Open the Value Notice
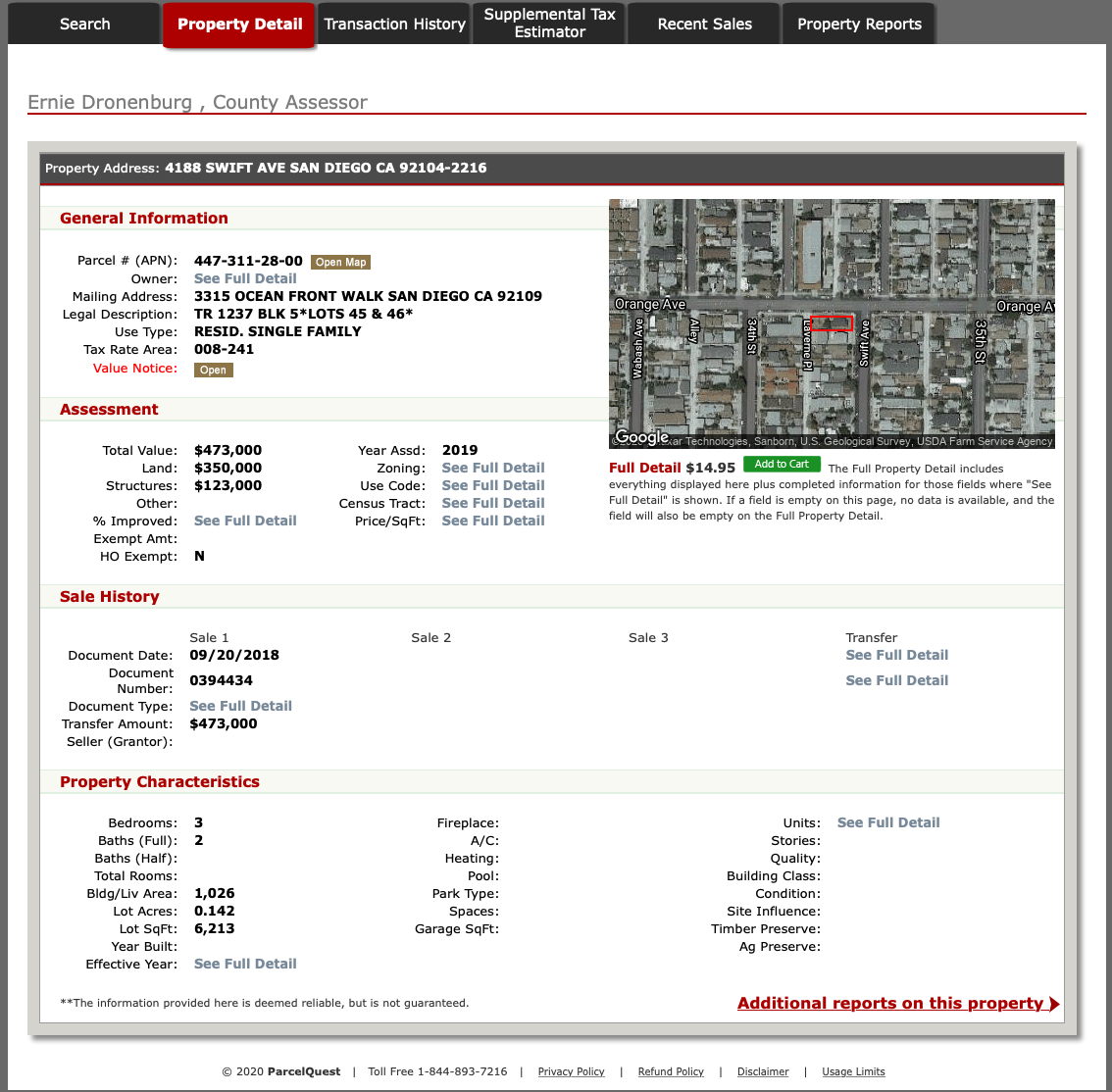1112x1092 pixels. coord(213,370)
